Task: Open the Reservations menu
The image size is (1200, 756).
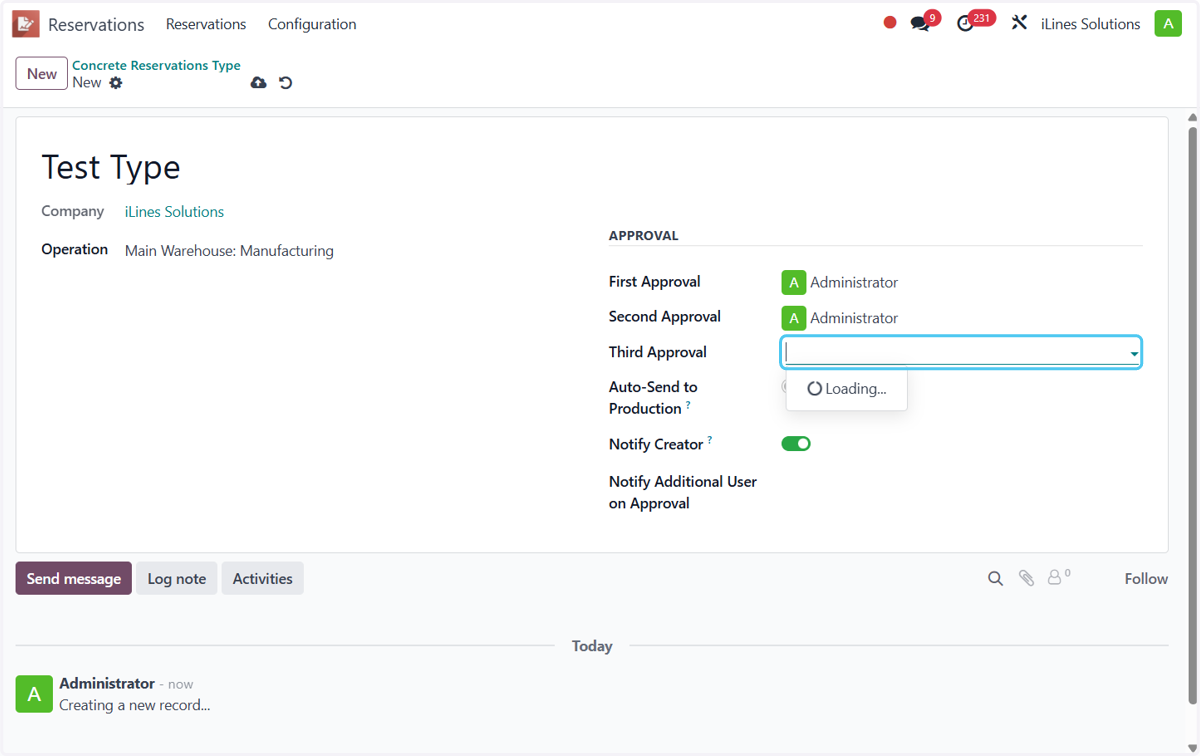Action: coord(206,24)
